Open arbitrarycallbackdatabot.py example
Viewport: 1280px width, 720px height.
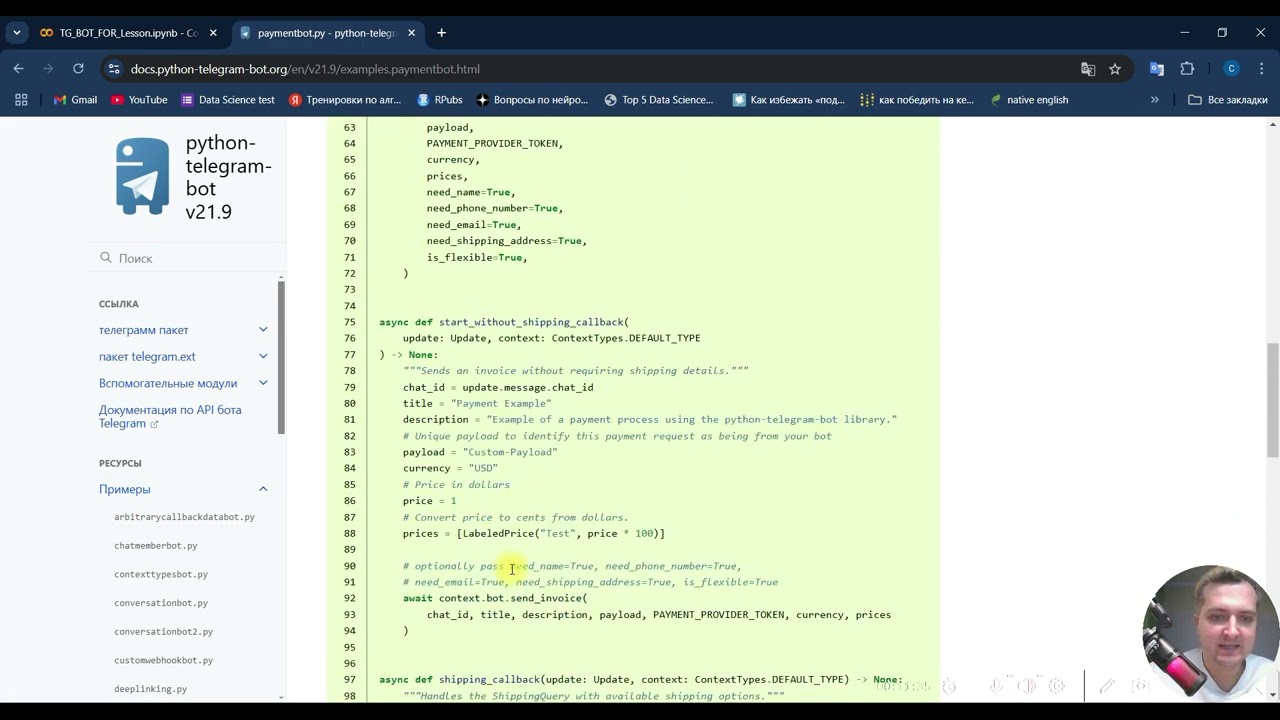(x=184, y=517)
